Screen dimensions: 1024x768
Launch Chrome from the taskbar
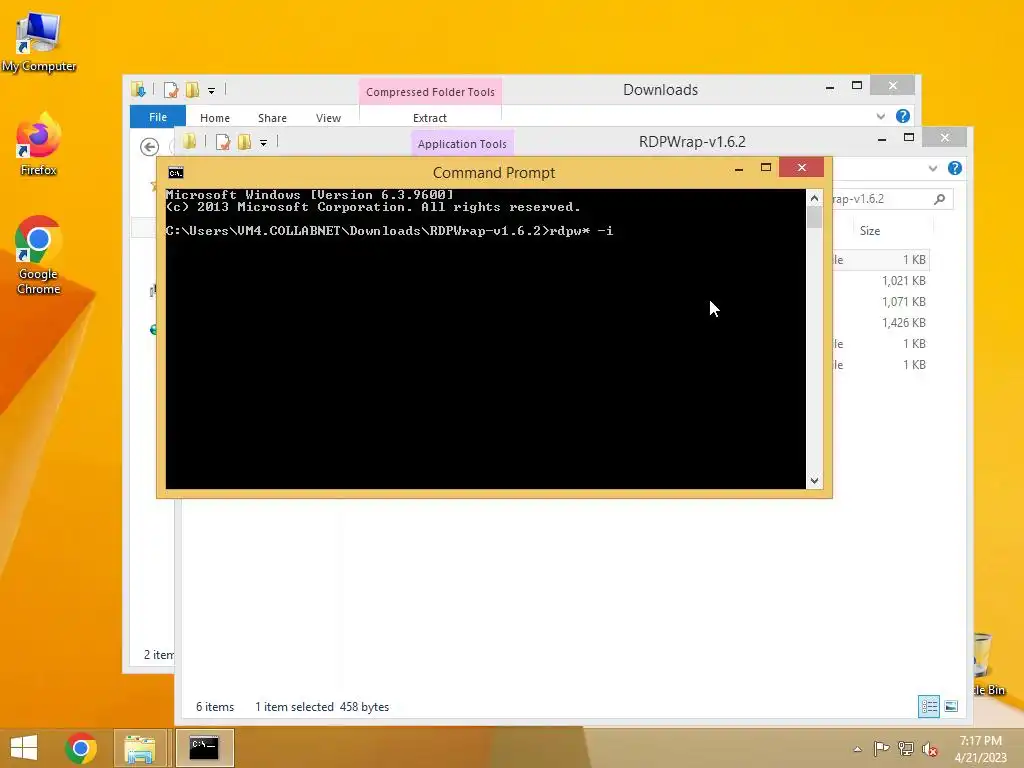pyautogui.click(x=80, y=748)
